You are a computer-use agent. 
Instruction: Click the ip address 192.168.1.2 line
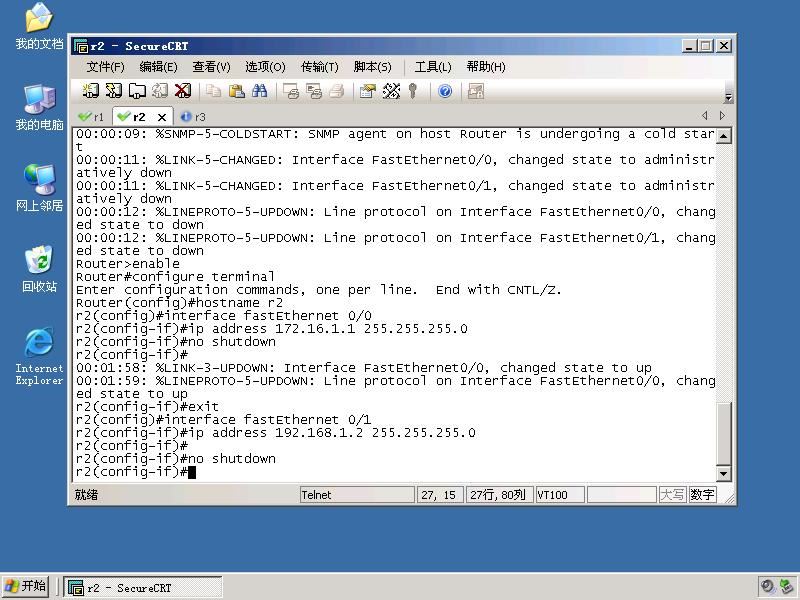click(276, 433)
